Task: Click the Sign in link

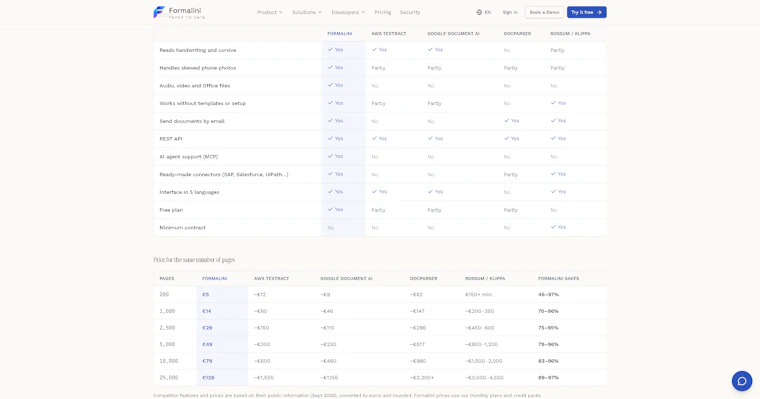Action: pos(510,12)
